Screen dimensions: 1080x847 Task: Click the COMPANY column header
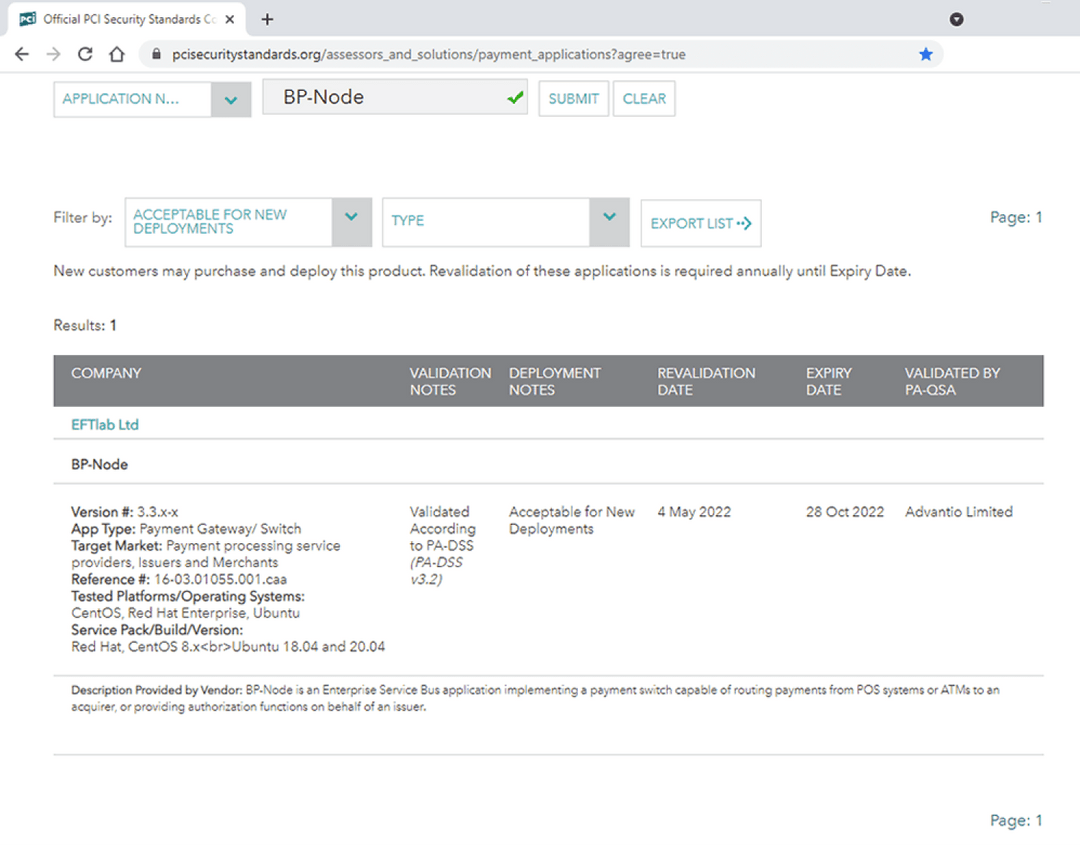(x=106, y=373)
